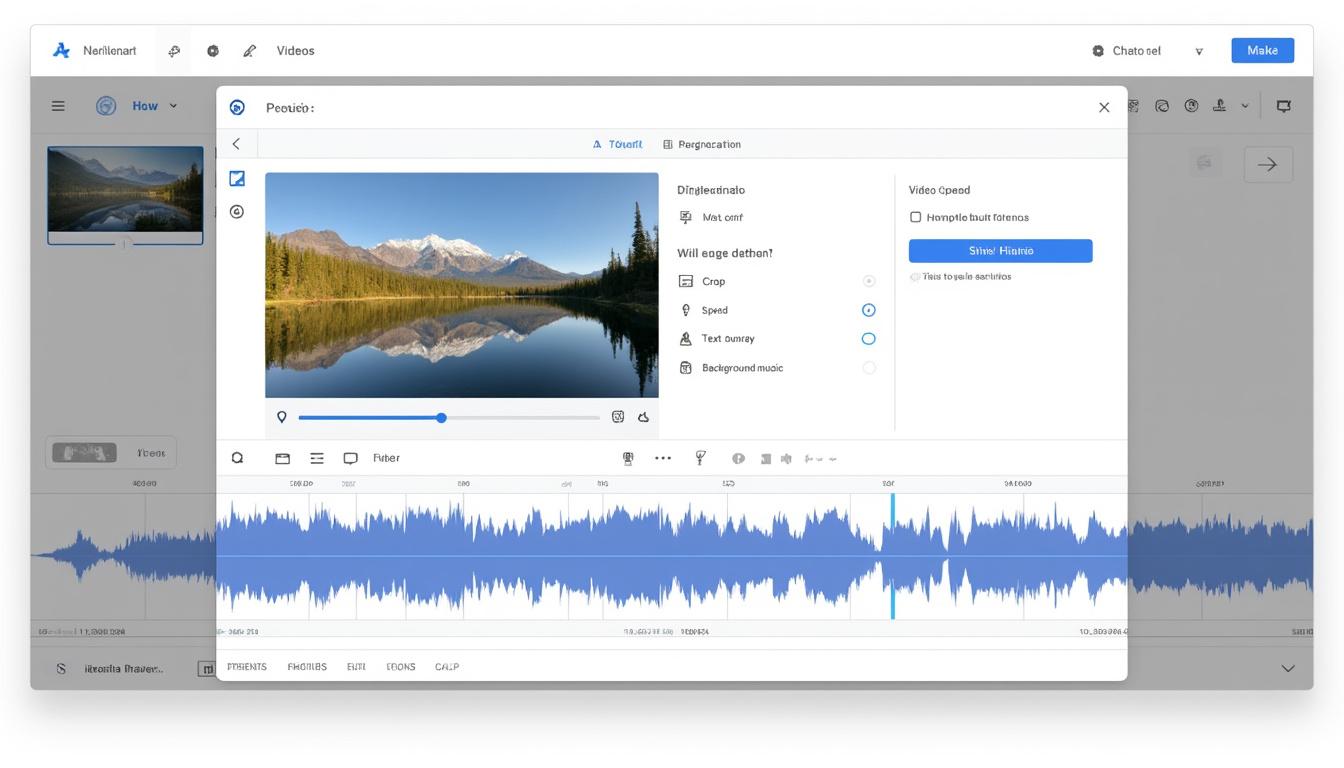
Task: Expand the chevron next to the upload icon
Action: coord(1245,105)
